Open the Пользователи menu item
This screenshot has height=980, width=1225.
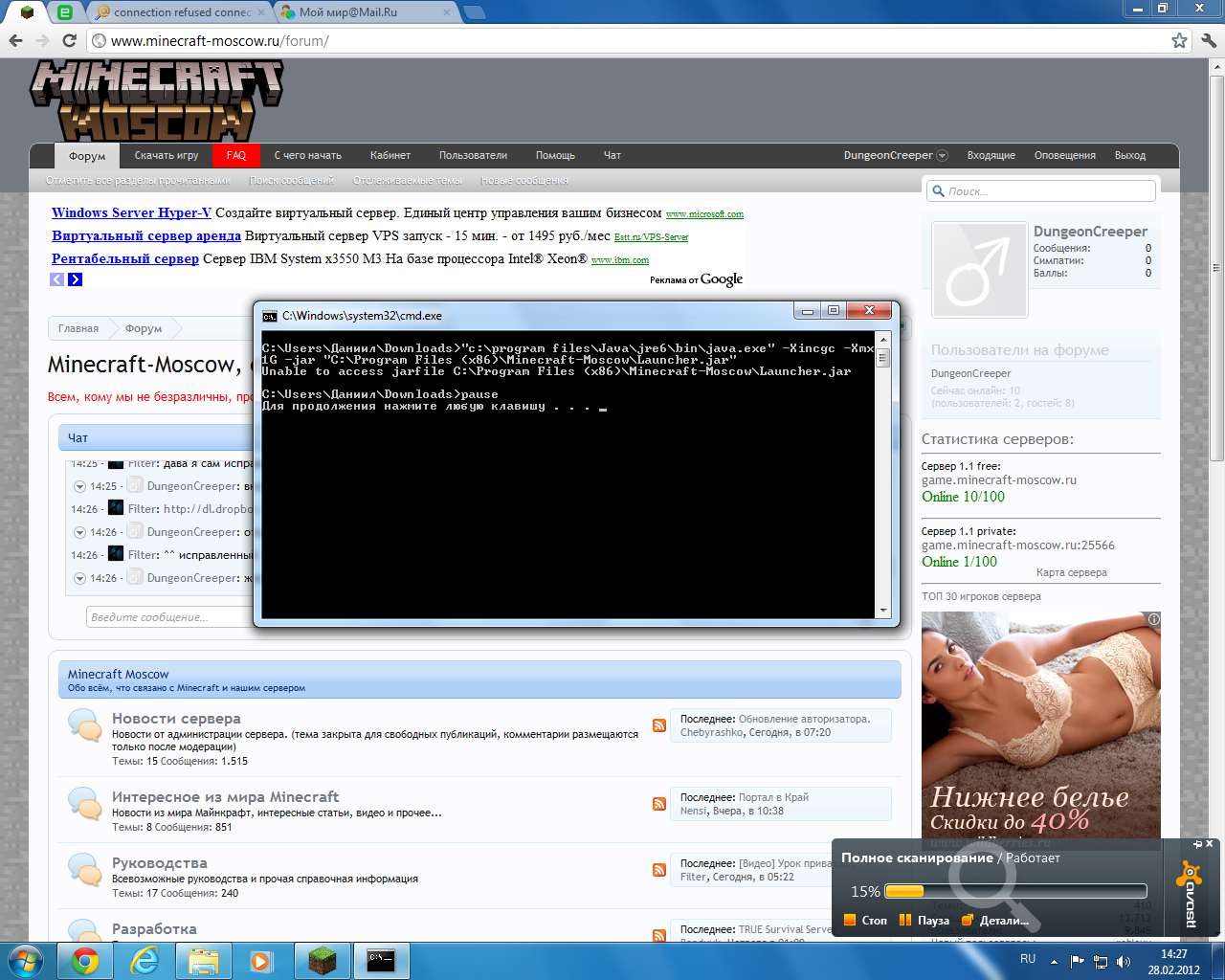(x=473, y=155)
